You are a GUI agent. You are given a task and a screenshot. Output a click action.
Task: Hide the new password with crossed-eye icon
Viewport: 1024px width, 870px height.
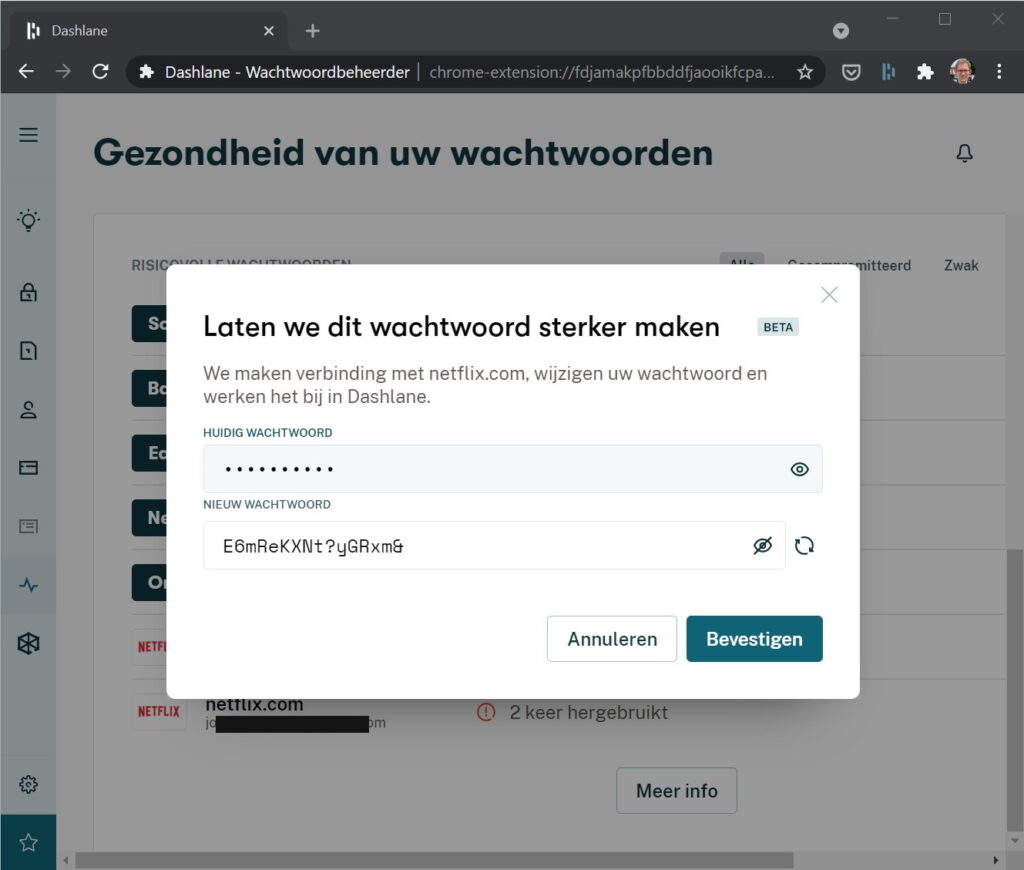762,545
